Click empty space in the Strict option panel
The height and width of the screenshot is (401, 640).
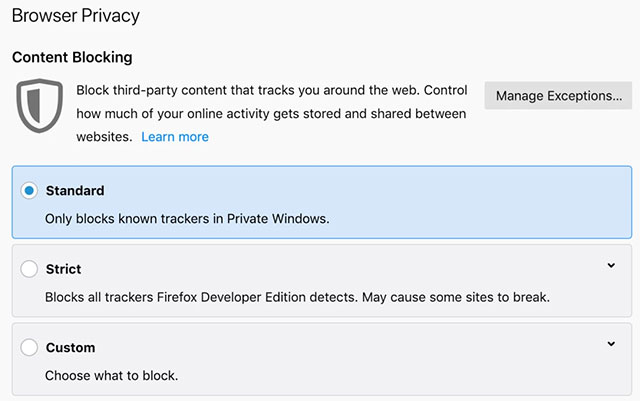[400, 271]
